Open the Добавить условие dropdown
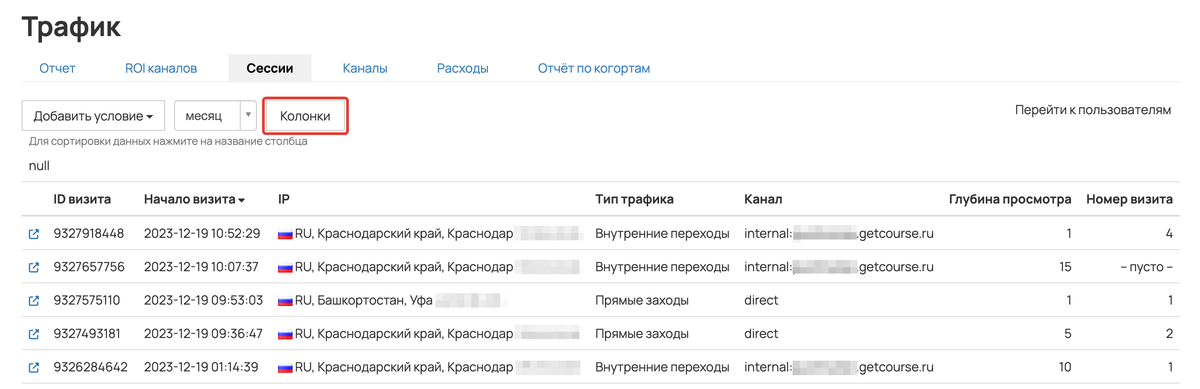 (93, 116)
